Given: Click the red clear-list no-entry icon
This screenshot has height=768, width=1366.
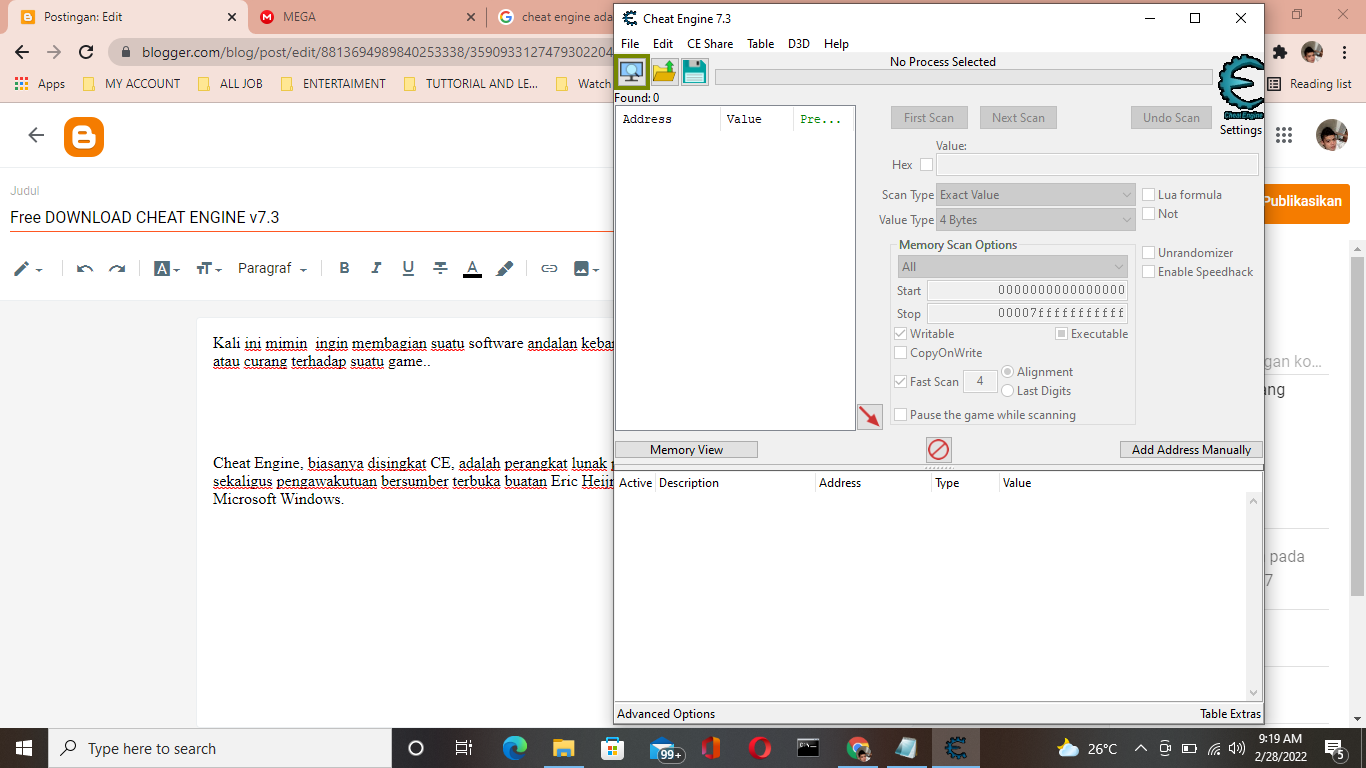Looking at the screenshot, I should coord(938,449).
